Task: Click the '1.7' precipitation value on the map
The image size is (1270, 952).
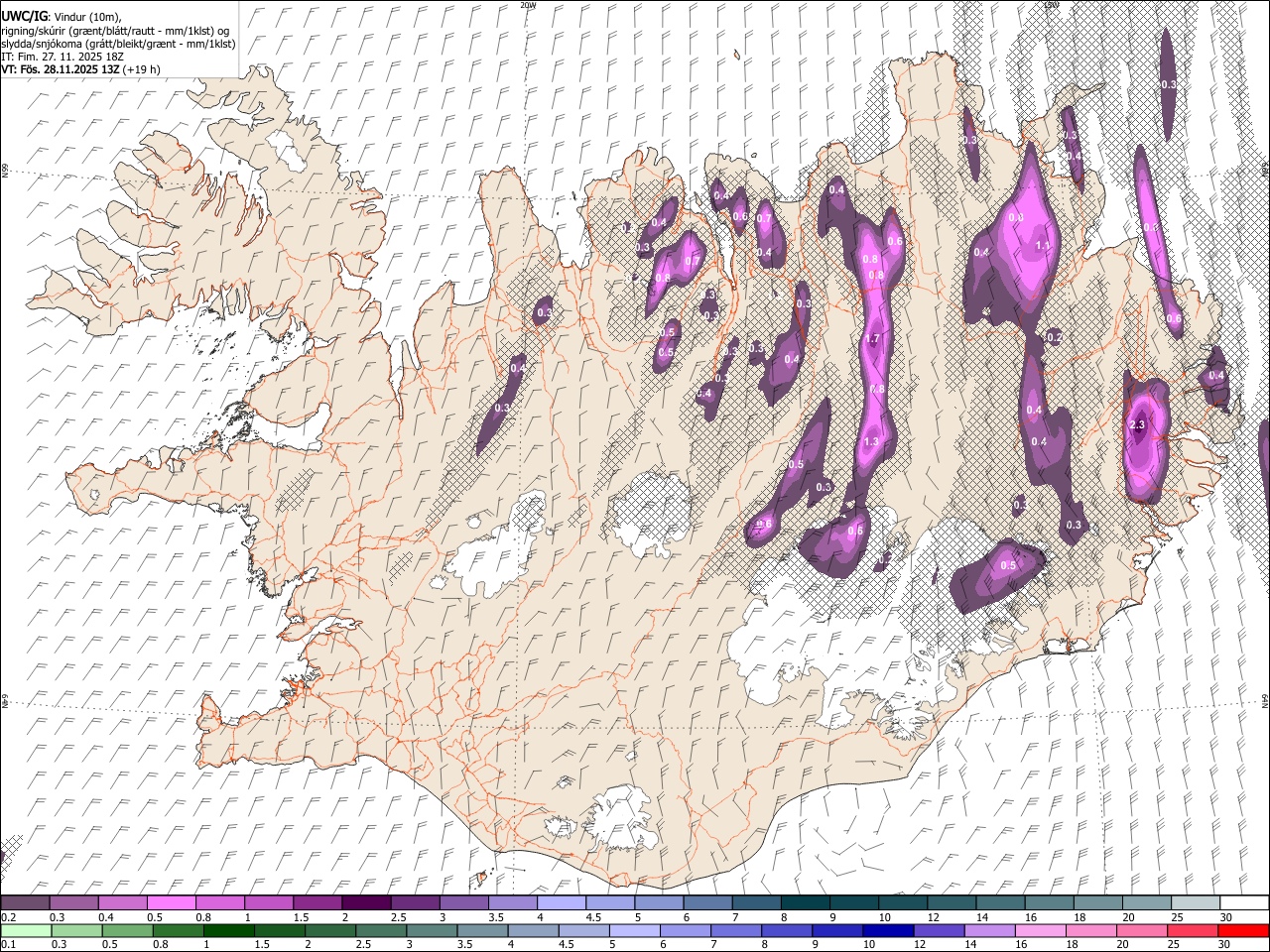Action: [873, 339]
